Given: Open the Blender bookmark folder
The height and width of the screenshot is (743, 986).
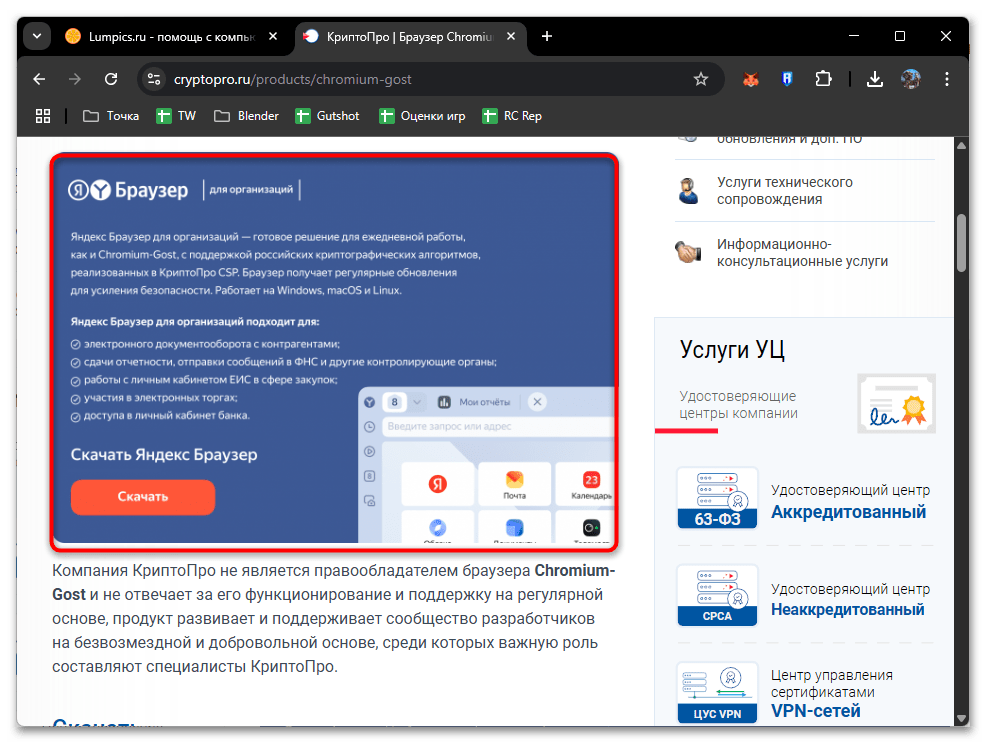Looking at the screenshot, I should (246, 116).
